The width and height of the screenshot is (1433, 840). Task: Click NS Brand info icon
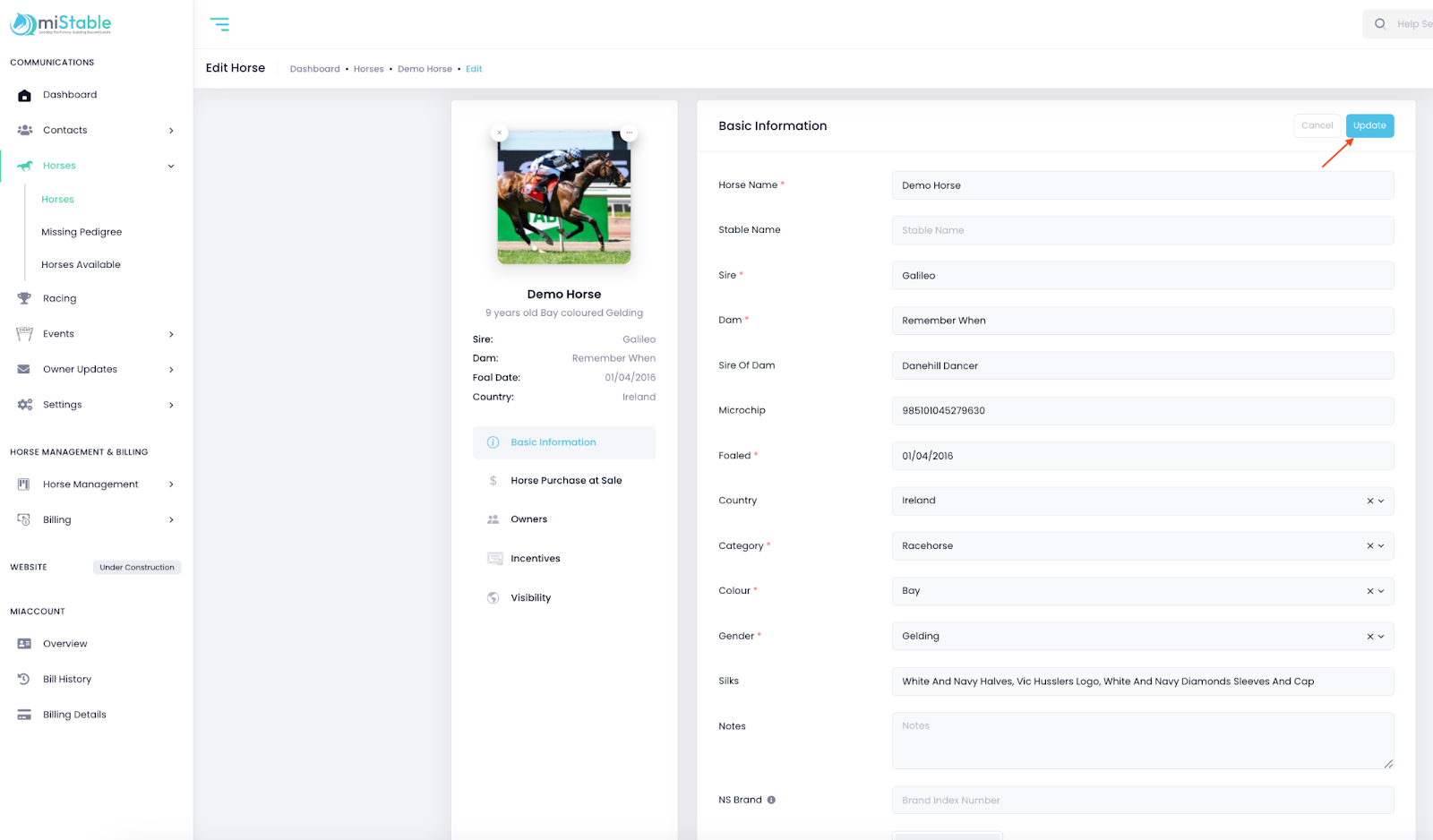[x=771, y=800]
